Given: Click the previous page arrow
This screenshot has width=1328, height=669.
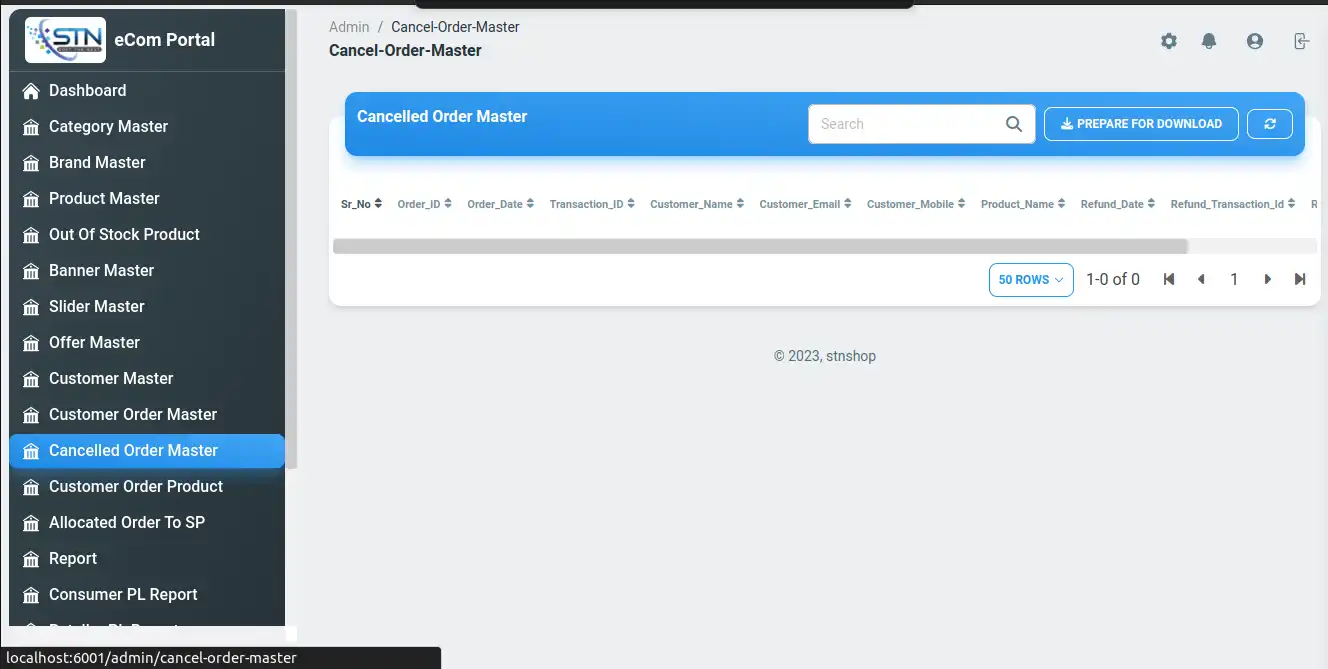Looking at the screenshot, I should pos(1201,280).
